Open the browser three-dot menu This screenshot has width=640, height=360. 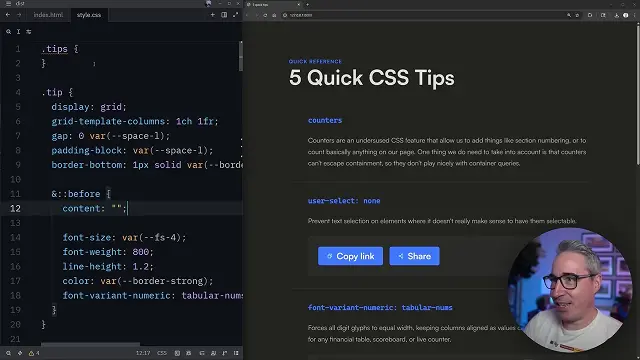click(x=635, y=15)
